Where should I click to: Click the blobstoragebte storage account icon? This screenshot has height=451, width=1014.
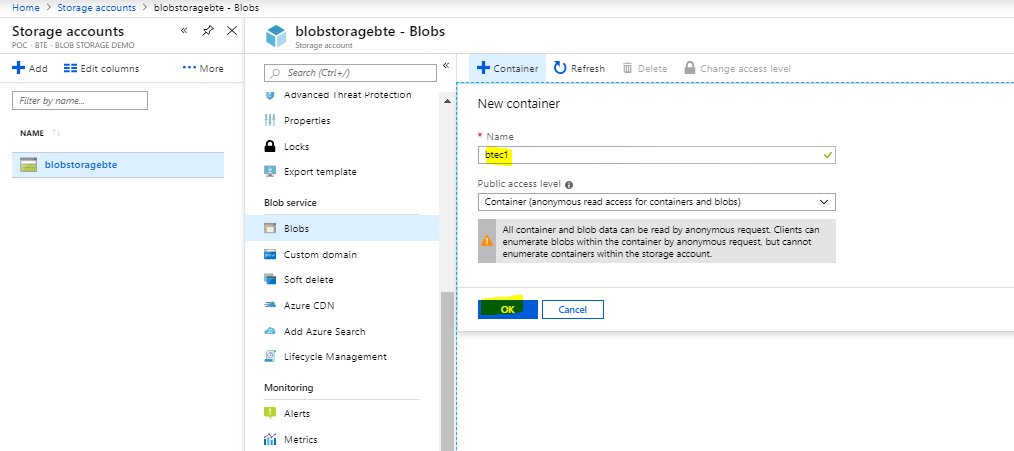(x=28, y=164)
